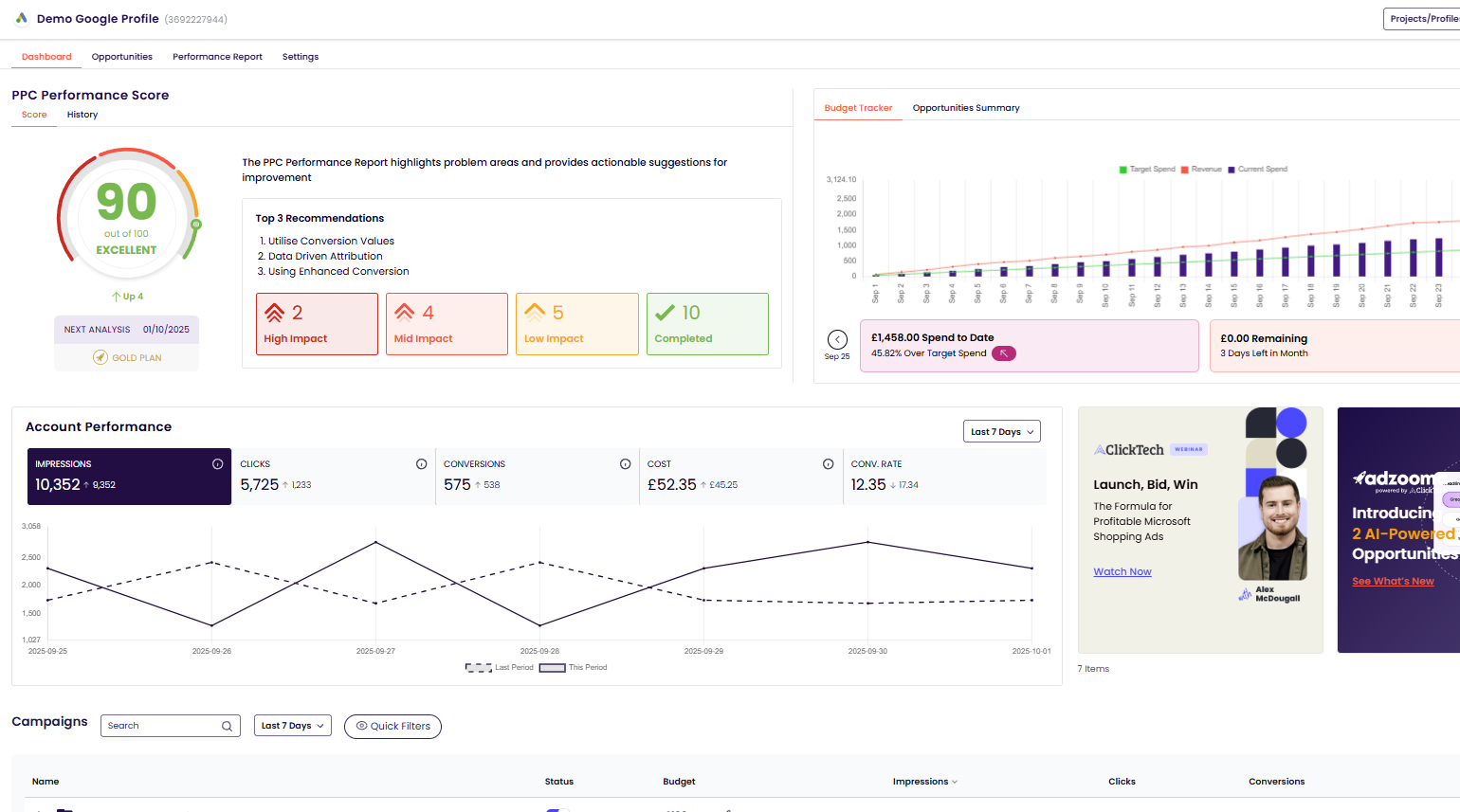
Task: Toggle Revenue series in budget chart legend
Action: tap(1201, 170)
